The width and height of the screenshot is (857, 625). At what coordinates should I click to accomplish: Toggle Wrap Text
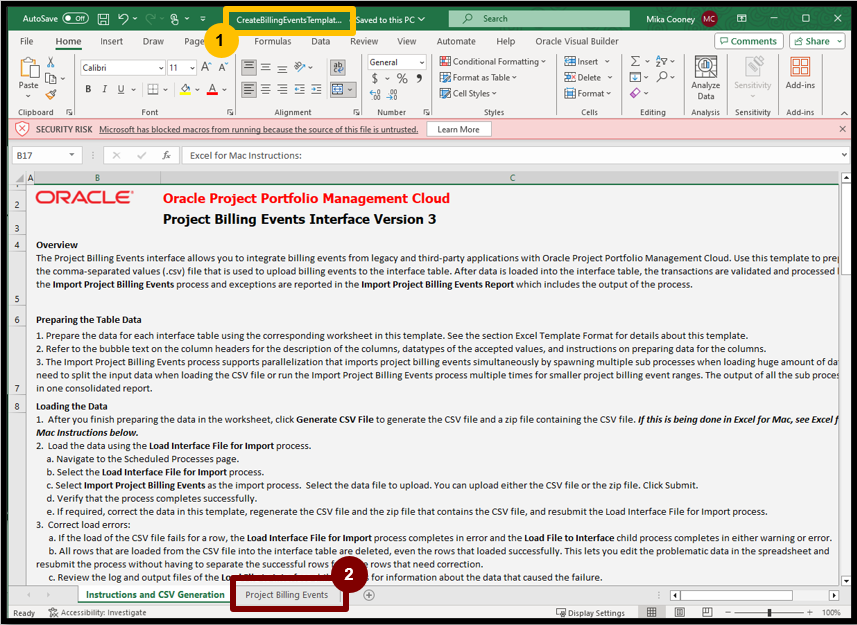(338, 67)
